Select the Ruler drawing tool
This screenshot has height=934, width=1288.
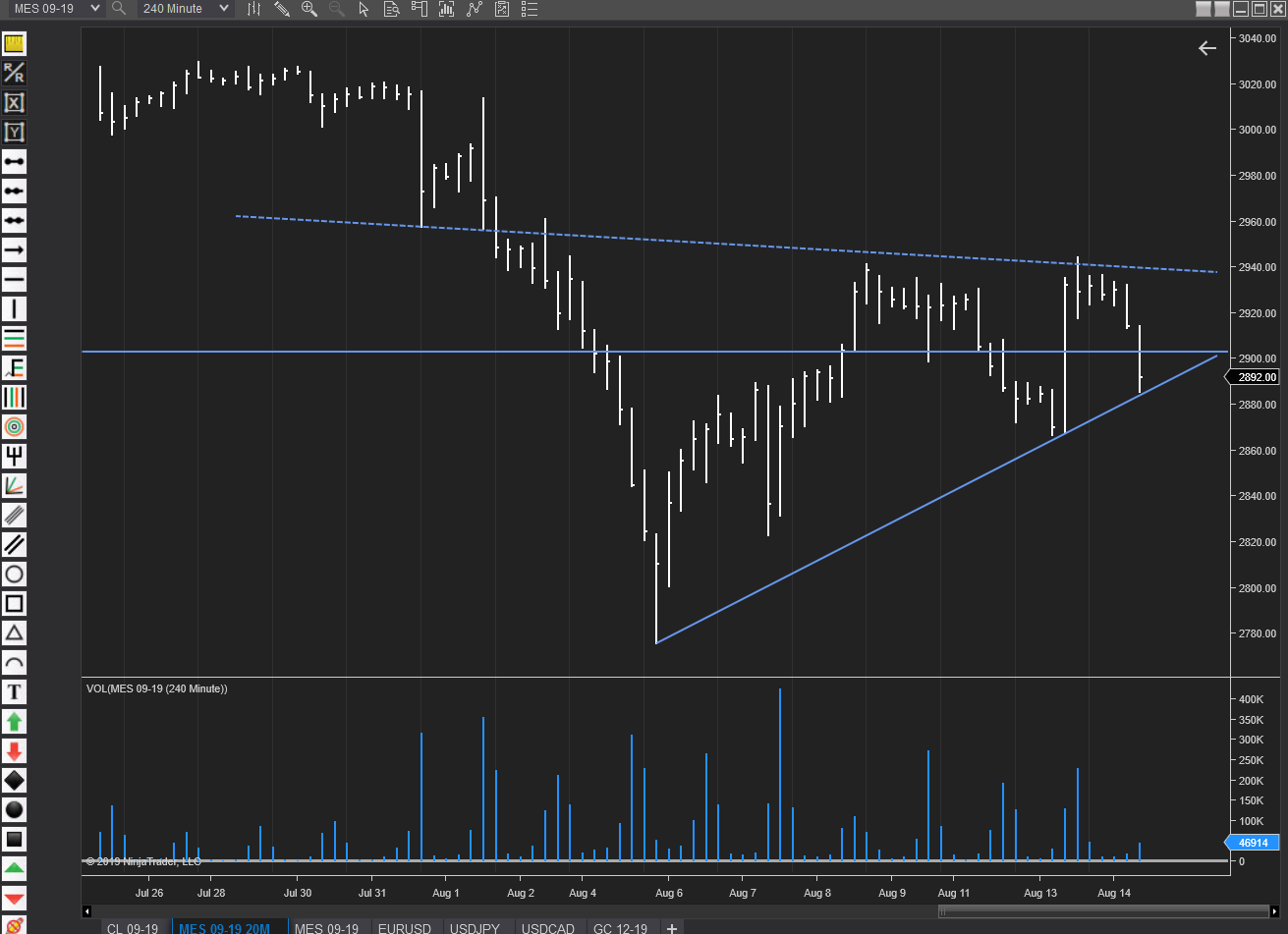pyautogui.click(x=14, y=43)
